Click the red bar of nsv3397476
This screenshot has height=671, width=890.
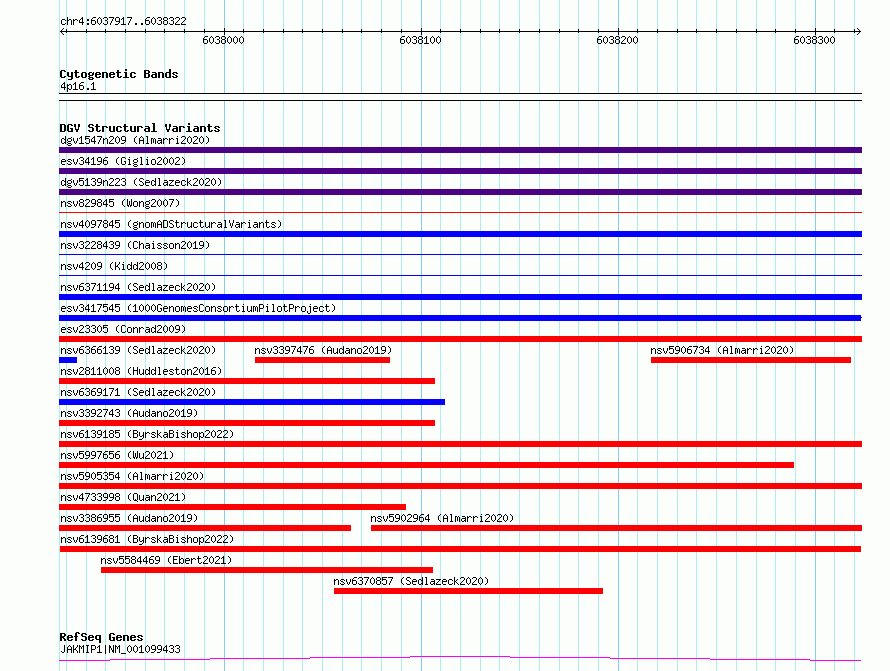322,360
